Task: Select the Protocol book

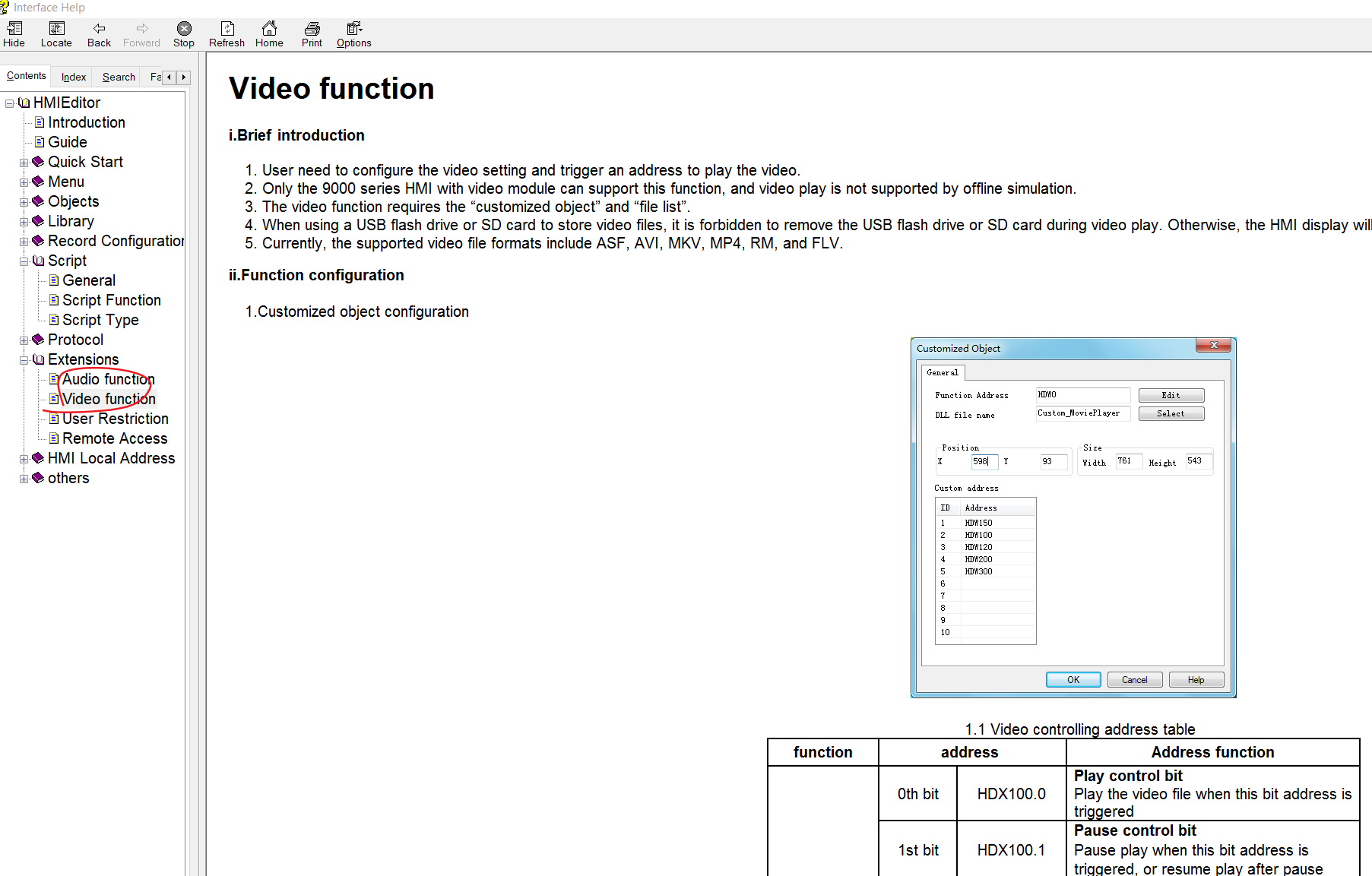Action: click(75, 340)
